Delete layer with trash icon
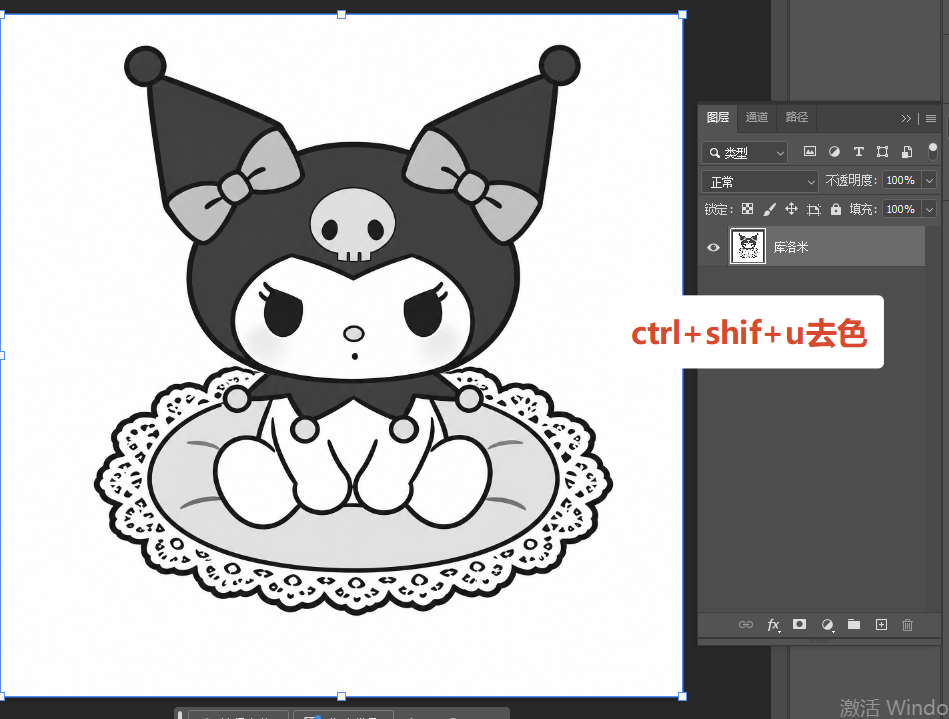This screenshot has height=719, width=949. [x=907, y=625]
